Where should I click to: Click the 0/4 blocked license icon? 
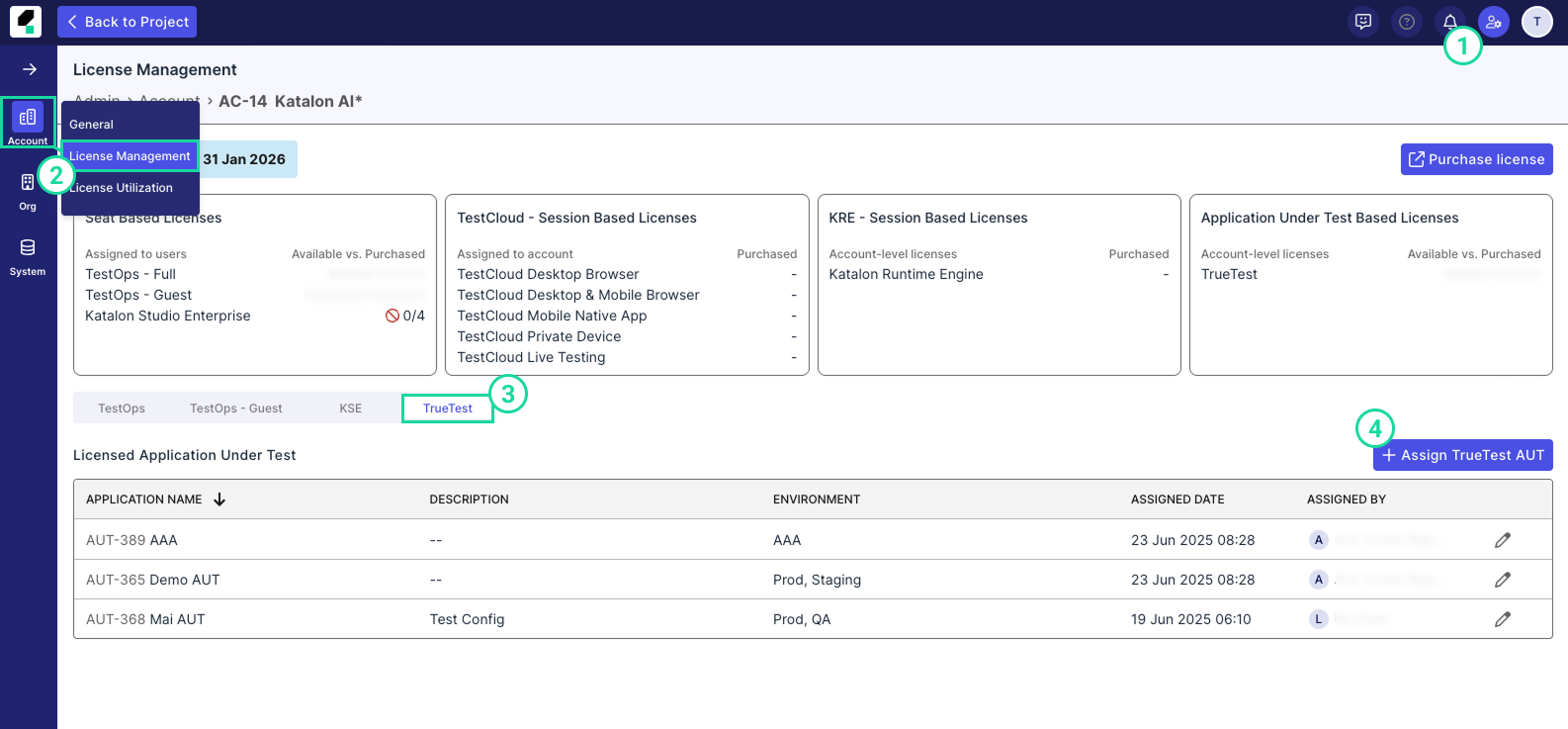tap(392, 316)
